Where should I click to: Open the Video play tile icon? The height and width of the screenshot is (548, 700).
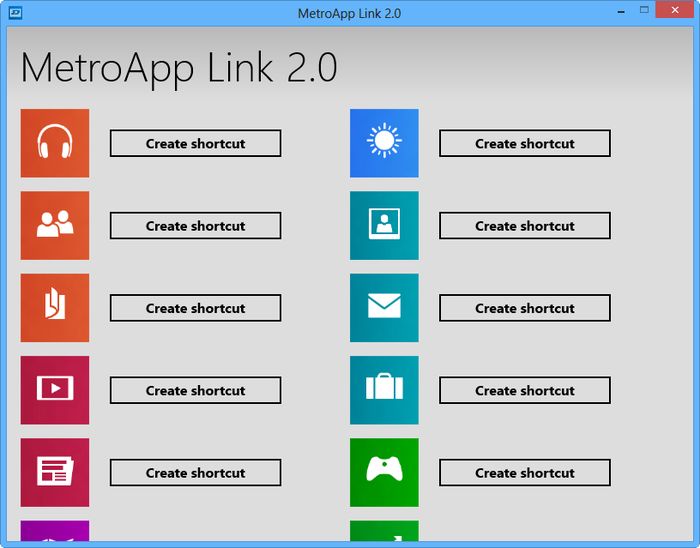(x=55, y=390)
